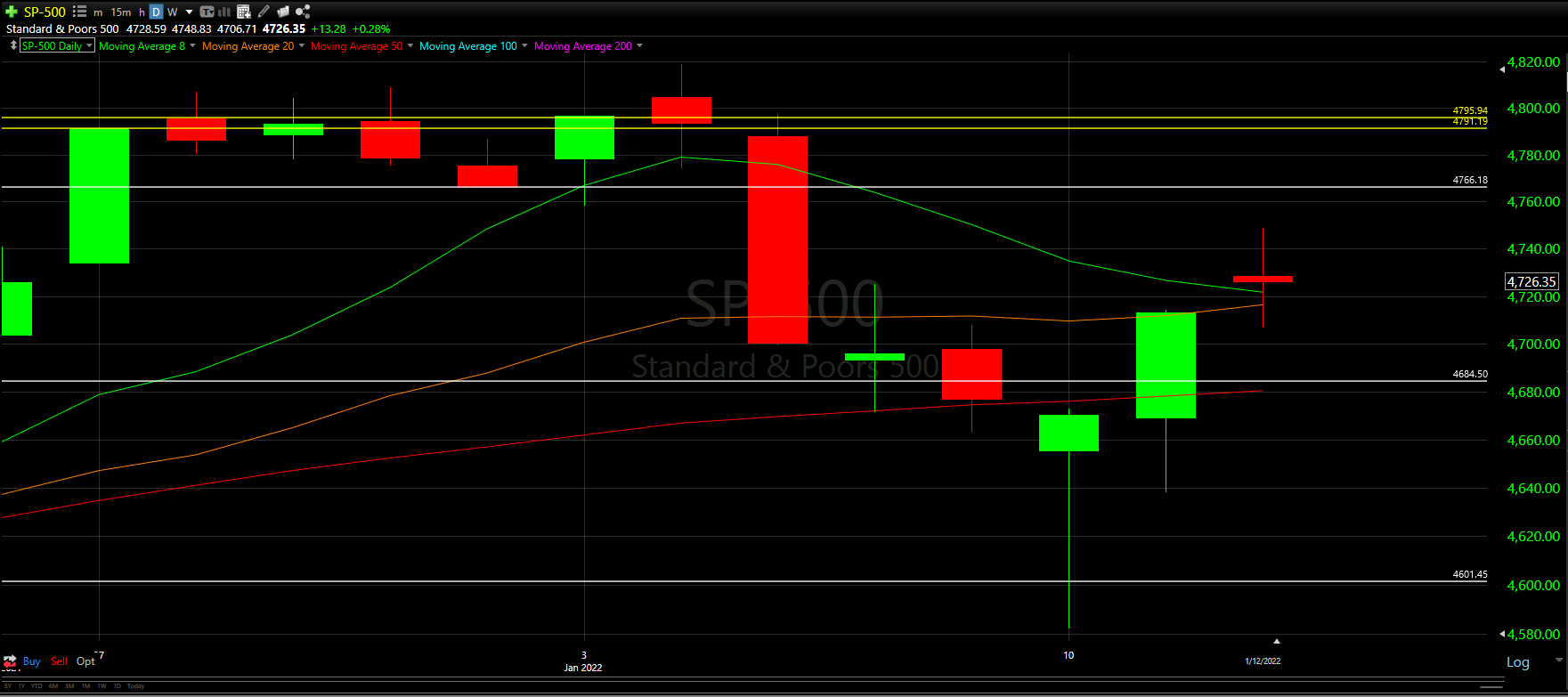Switch to the 15m timeframe
This screenshot has width=1568, height=697.
coord(121,12)
